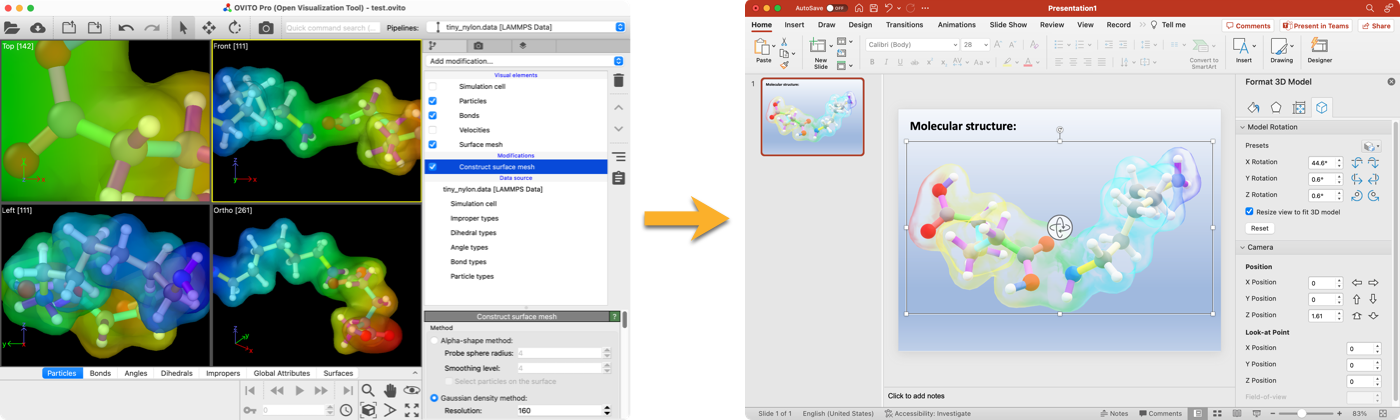Enable the Simulation cell visual element checkbox
Viewport: 1400px width, 420px height.
(x=432, y=87)
